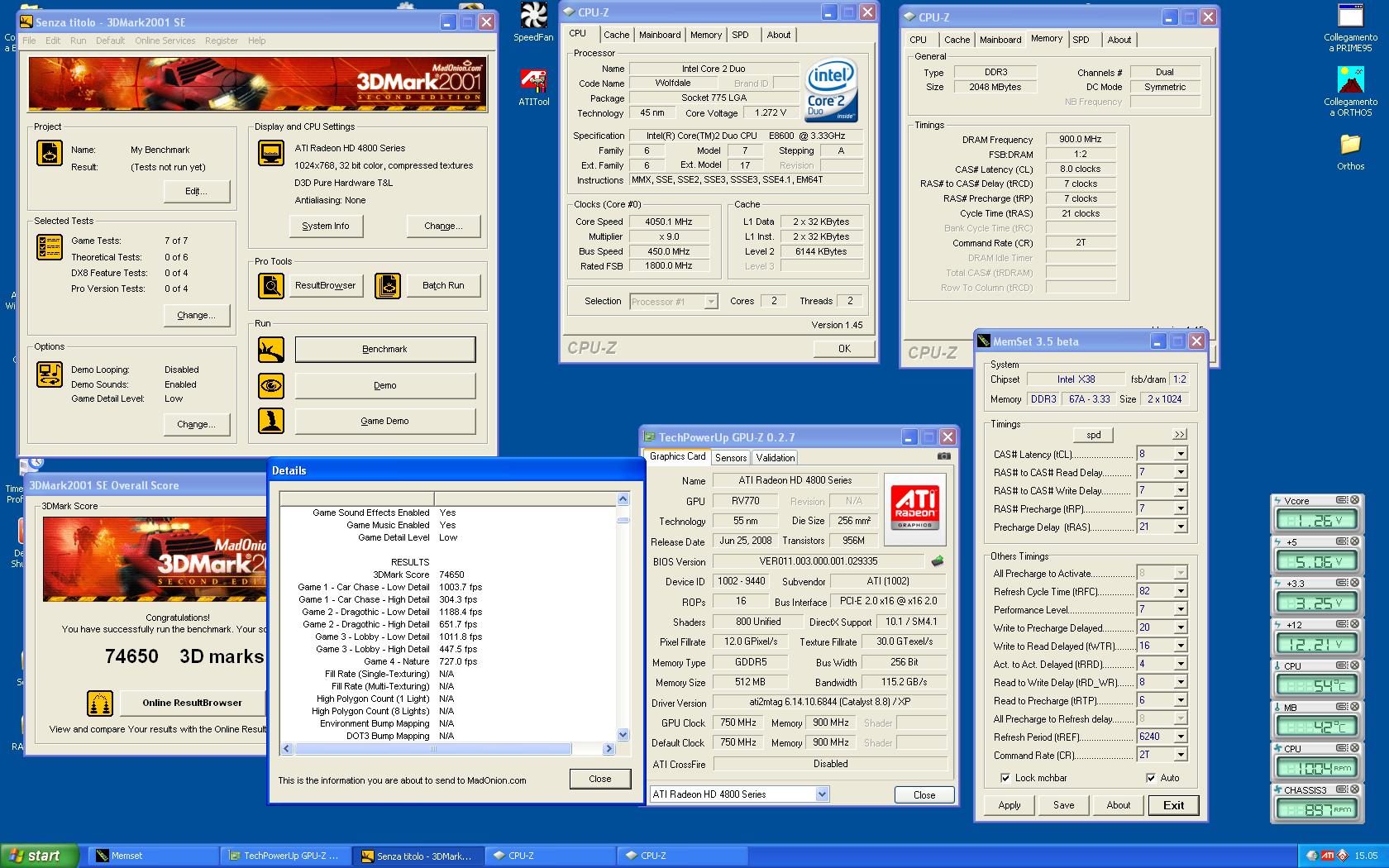This screenshot has width=1389, height=868.
Task: Open the SpeedFan desktop shortcut
Action: (533, 22)
